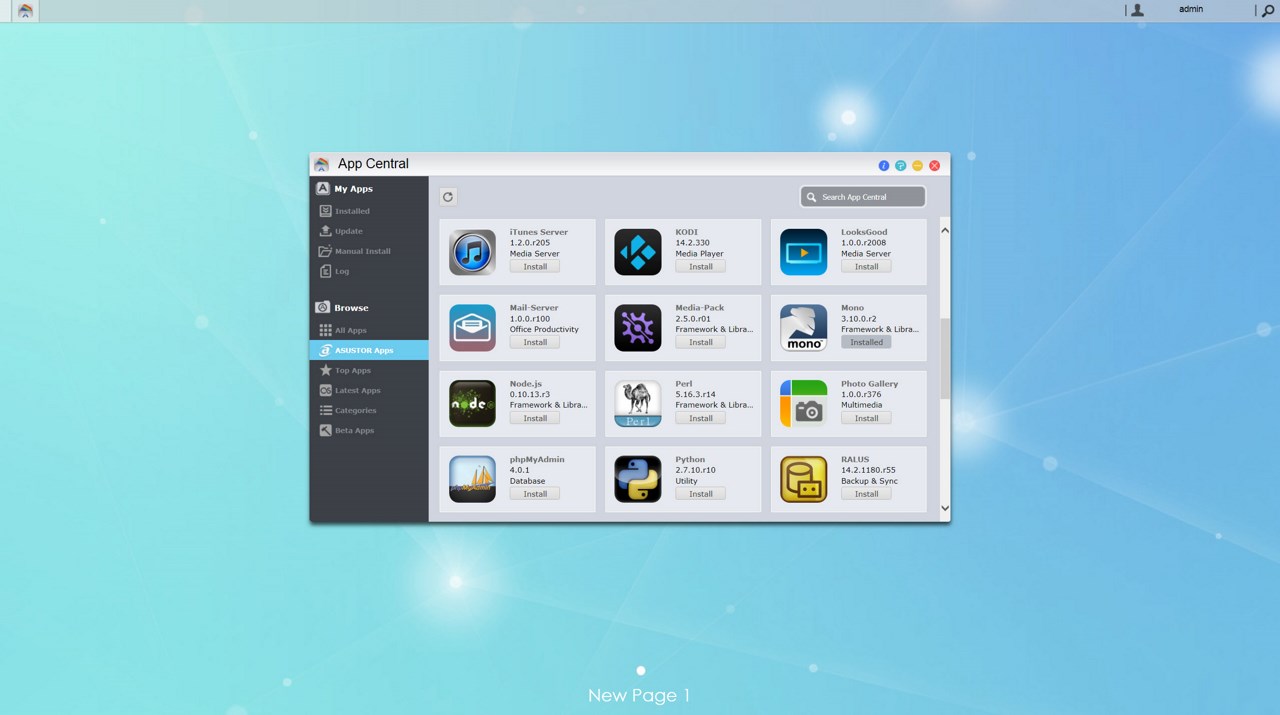
Task: Open the Photo Gallery app icon
Action: [804, 404]
